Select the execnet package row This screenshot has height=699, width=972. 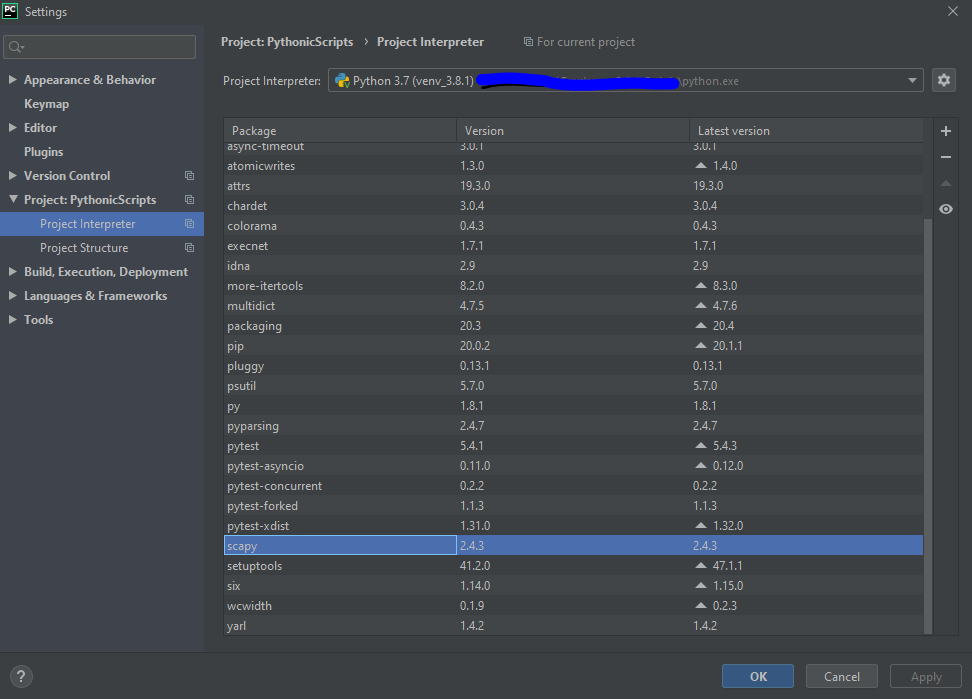click(573, 245)
